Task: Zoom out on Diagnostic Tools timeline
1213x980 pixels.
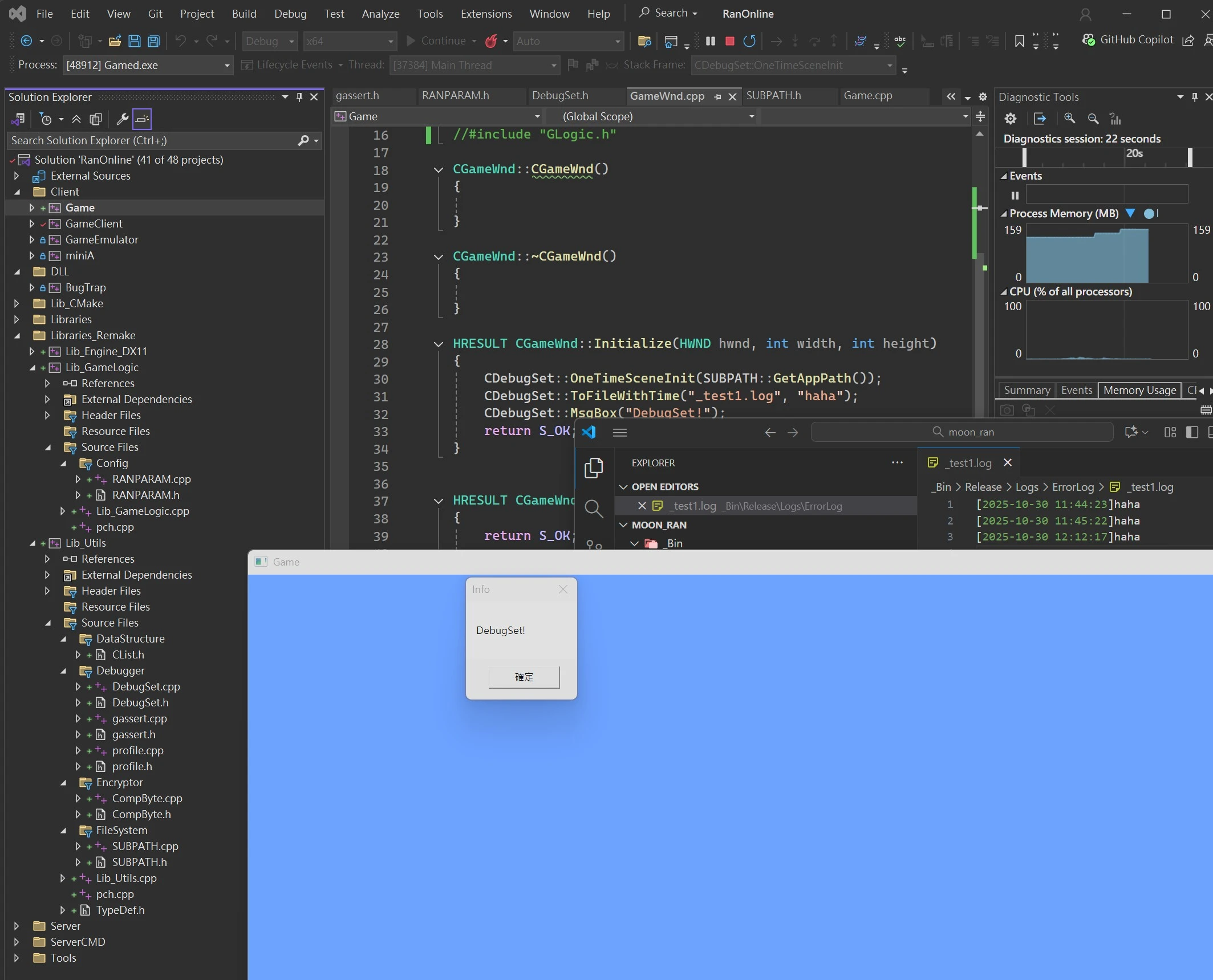Action: 1093,119
